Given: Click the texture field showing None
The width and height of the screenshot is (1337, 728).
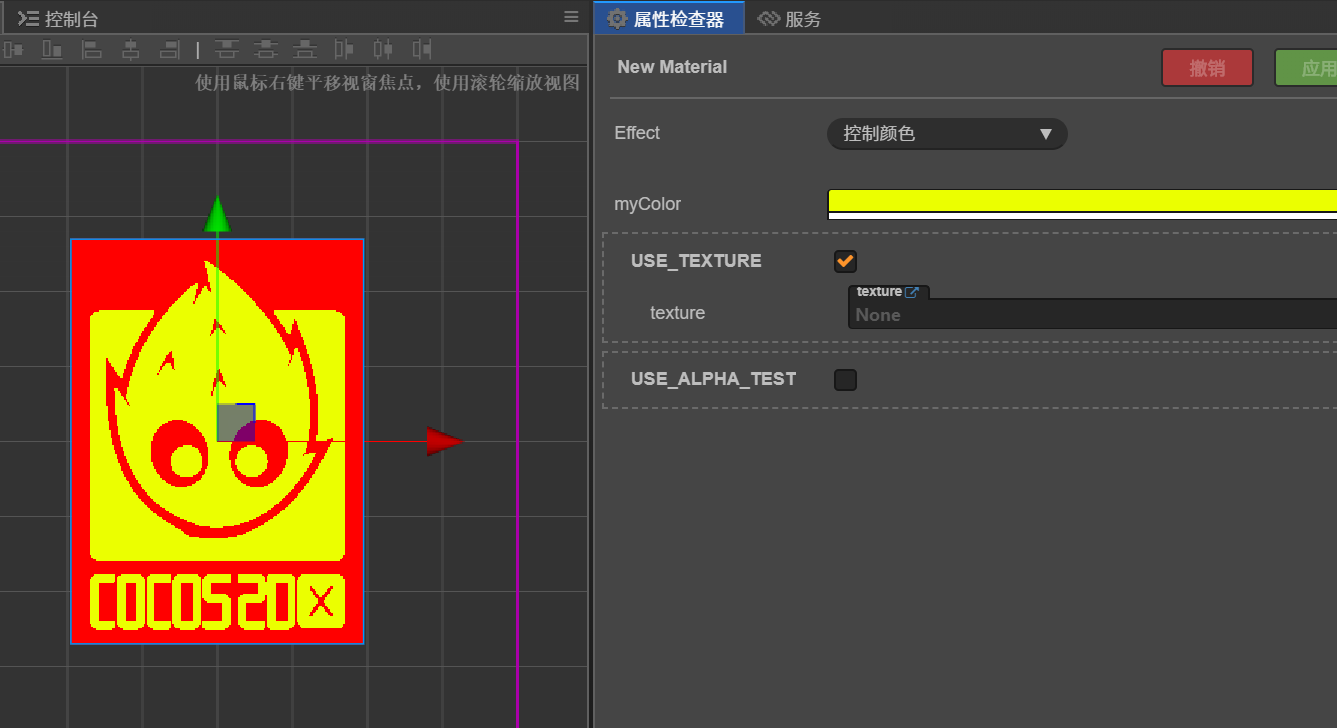Looking at the screenshot, I should [1092, 314].
